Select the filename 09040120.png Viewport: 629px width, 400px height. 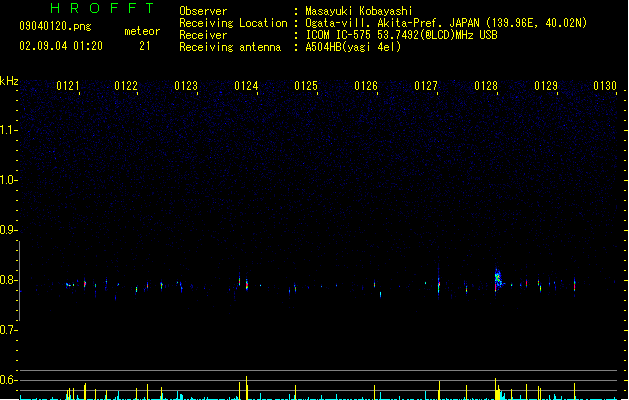coord(55,26)
